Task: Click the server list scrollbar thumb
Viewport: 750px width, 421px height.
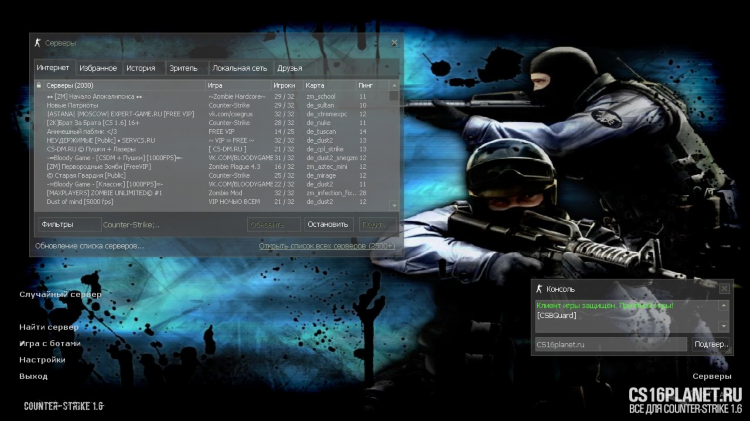Action: [394, 96]
